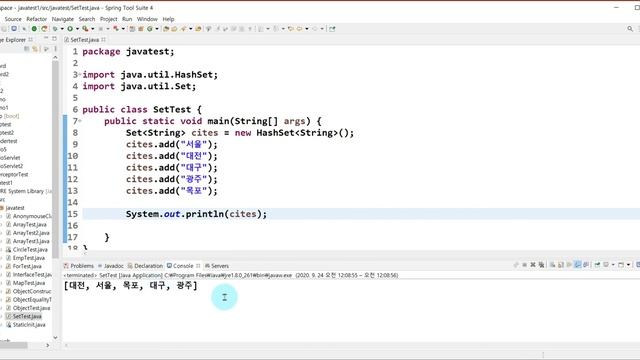Select MapTest.java in the tree
The image size is (640, 360).
tap(29, 283)
